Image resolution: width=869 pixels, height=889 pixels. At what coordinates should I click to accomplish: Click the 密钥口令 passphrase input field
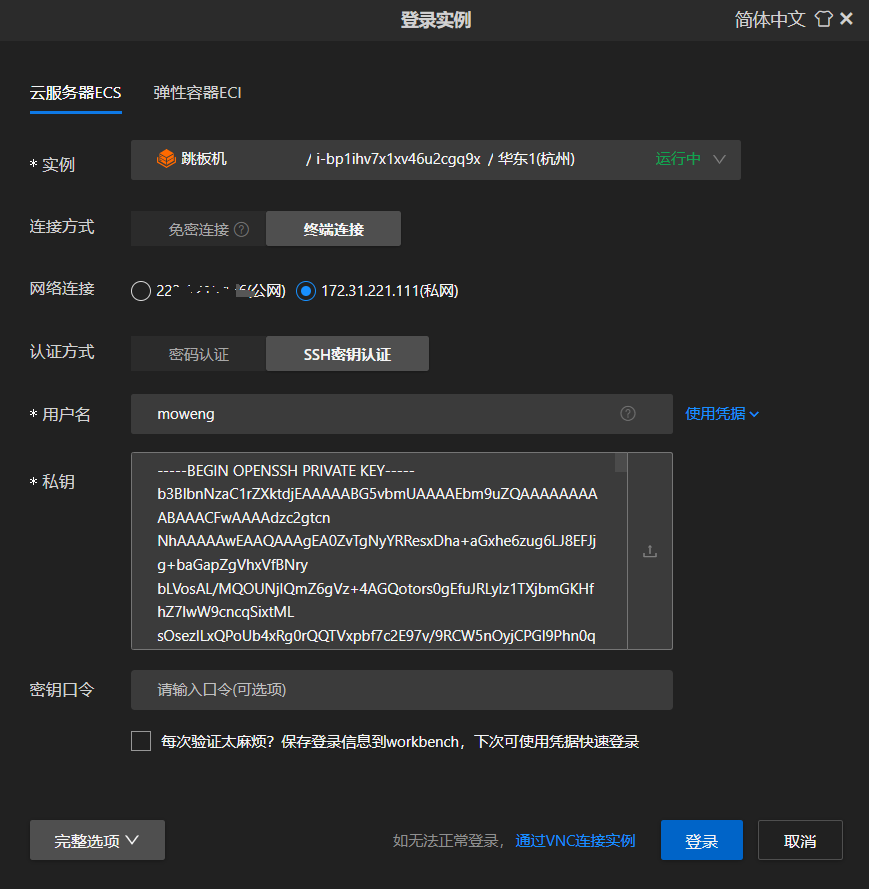(x=400, y=689)
